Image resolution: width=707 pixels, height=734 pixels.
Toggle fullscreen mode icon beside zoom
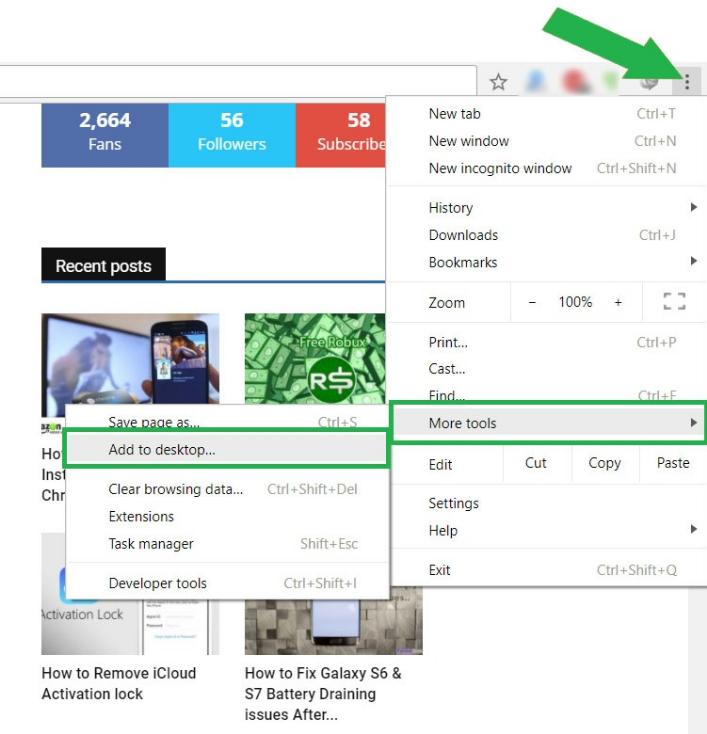(674, 301)
